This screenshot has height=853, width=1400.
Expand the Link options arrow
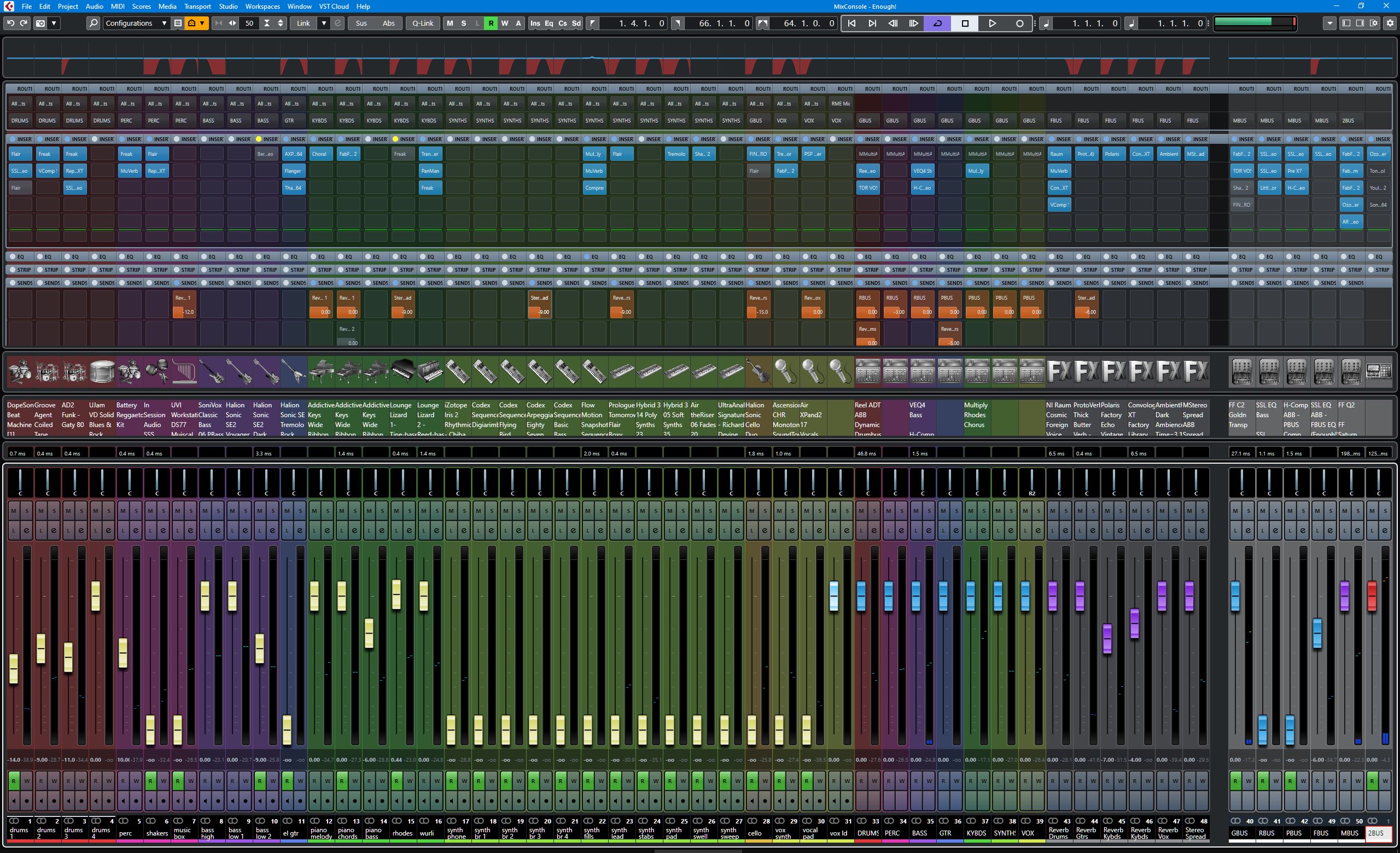click(324, 24)
